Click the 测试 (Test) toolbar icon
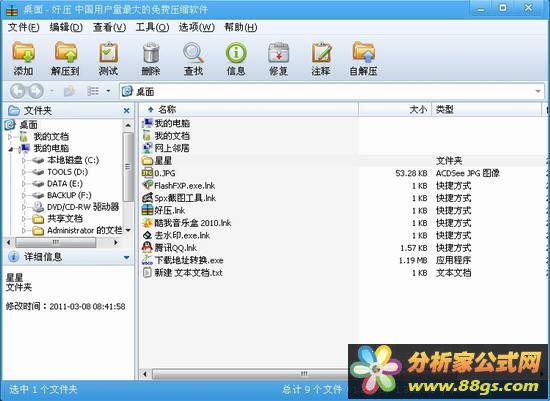The image size is (550, 401). 108,58
